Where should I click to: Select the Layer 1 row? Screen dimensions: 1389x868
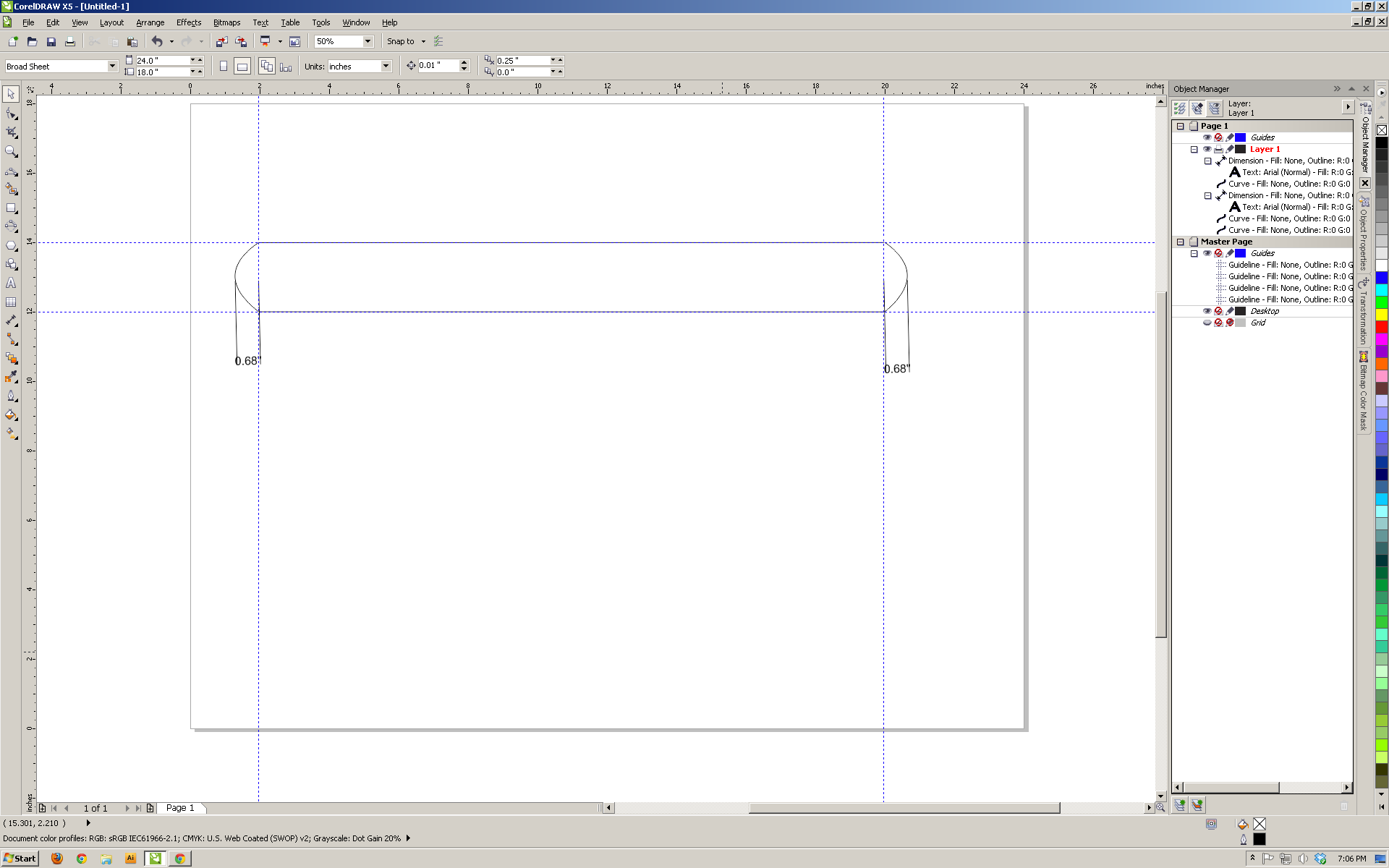[x=1265, y=149]
